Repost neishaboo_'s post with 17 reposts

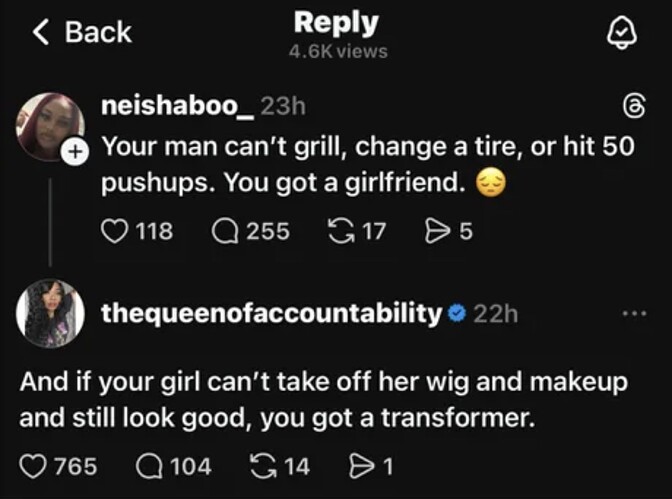pos(341,231)
